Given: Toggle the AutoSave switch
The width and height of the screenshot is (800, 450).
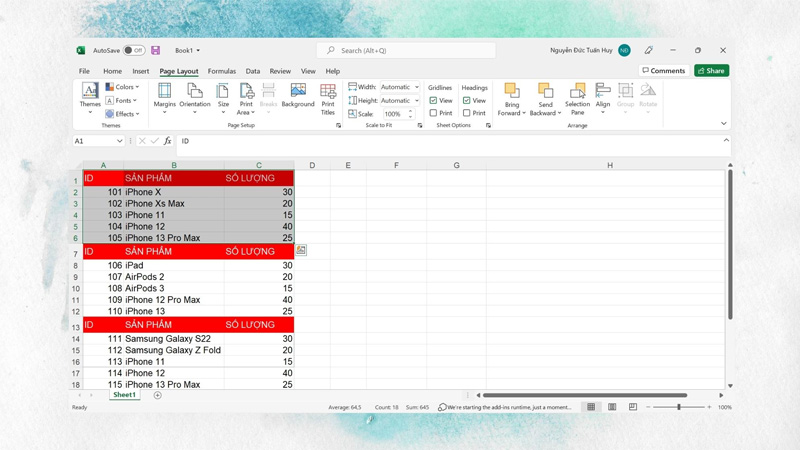Looking at the screenshot, I should click(x=134, y=50).
